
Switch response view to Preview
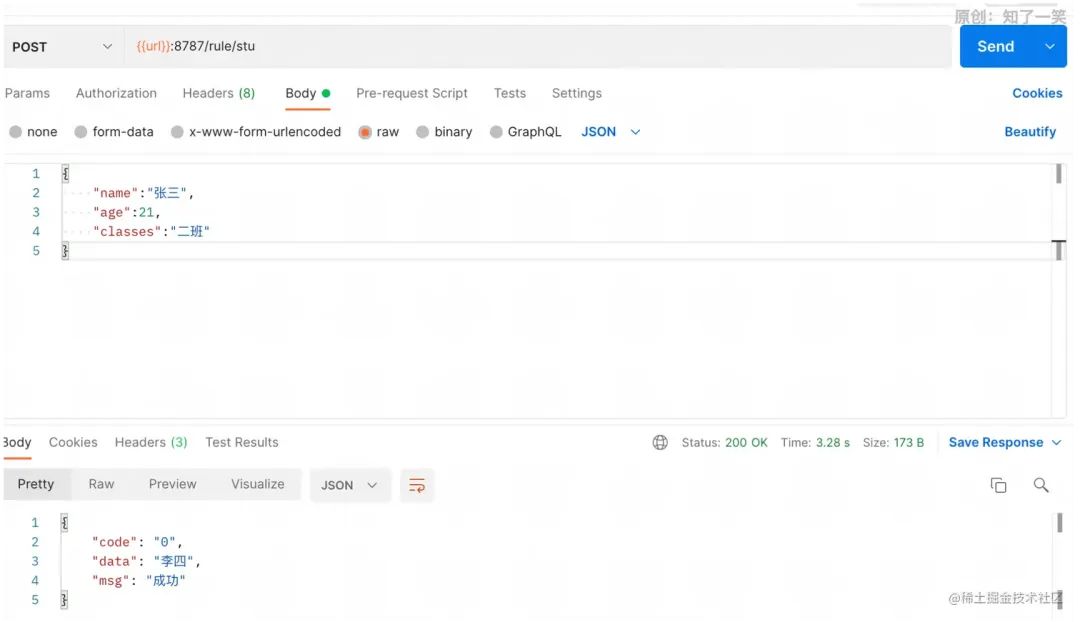click(x=172, y=484)
